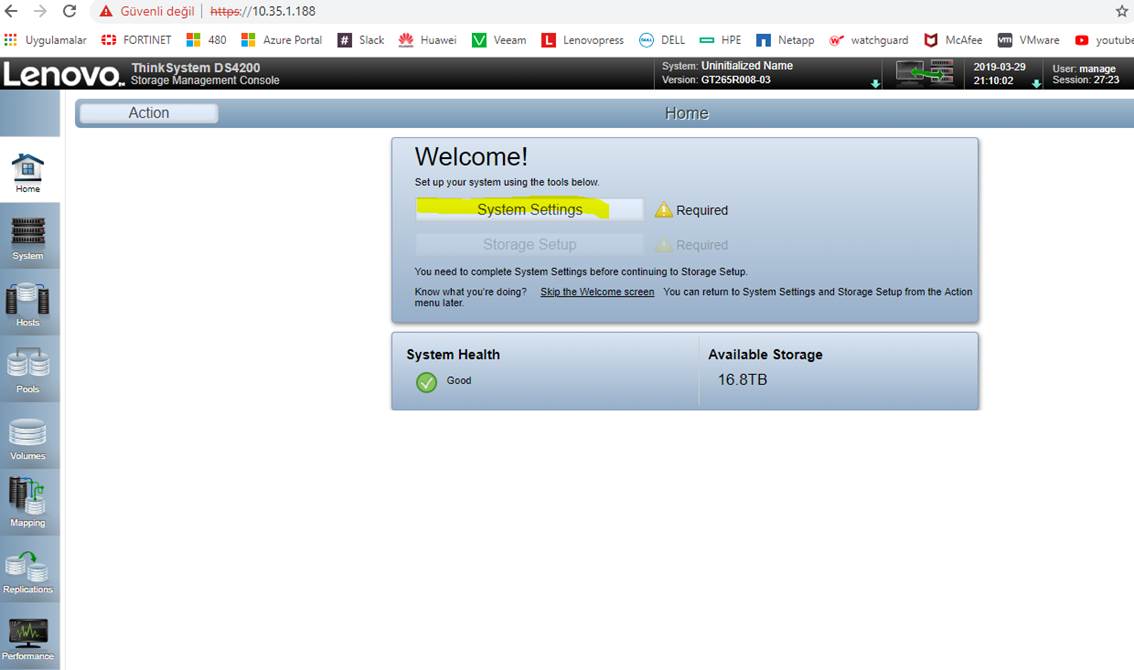This screenshot has height=670, width=1134.
Task: Open the Home sidebar icon
Action: coord(27,172)
